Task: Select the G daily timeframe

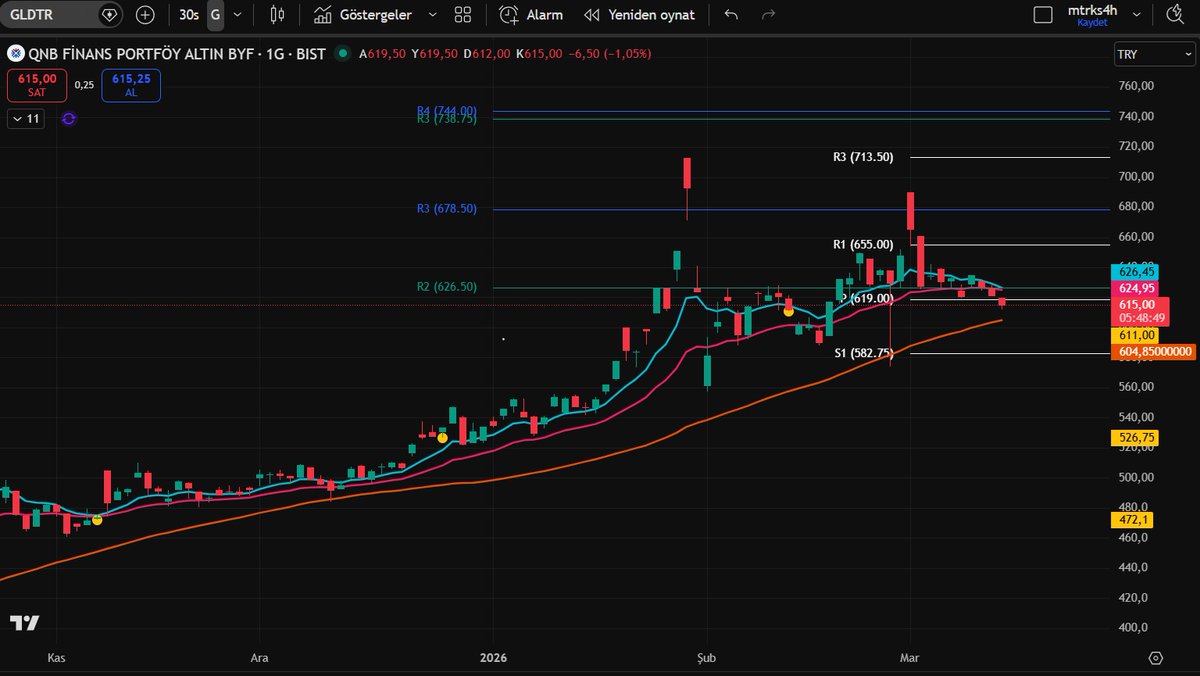Action: coord(215,15)
